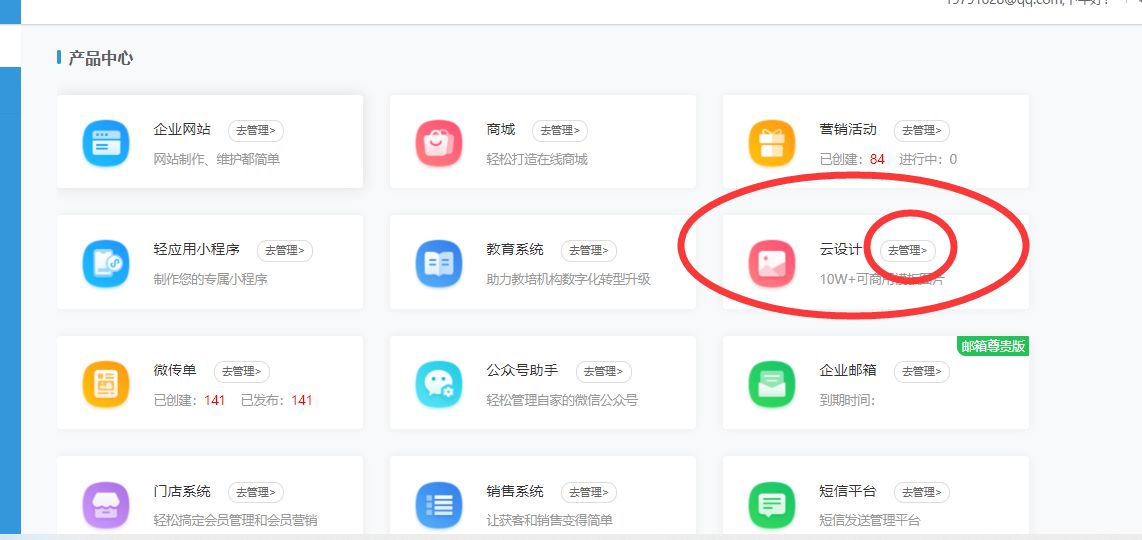
Task: Click the 营销活动 title text
Action: (848, 130)
